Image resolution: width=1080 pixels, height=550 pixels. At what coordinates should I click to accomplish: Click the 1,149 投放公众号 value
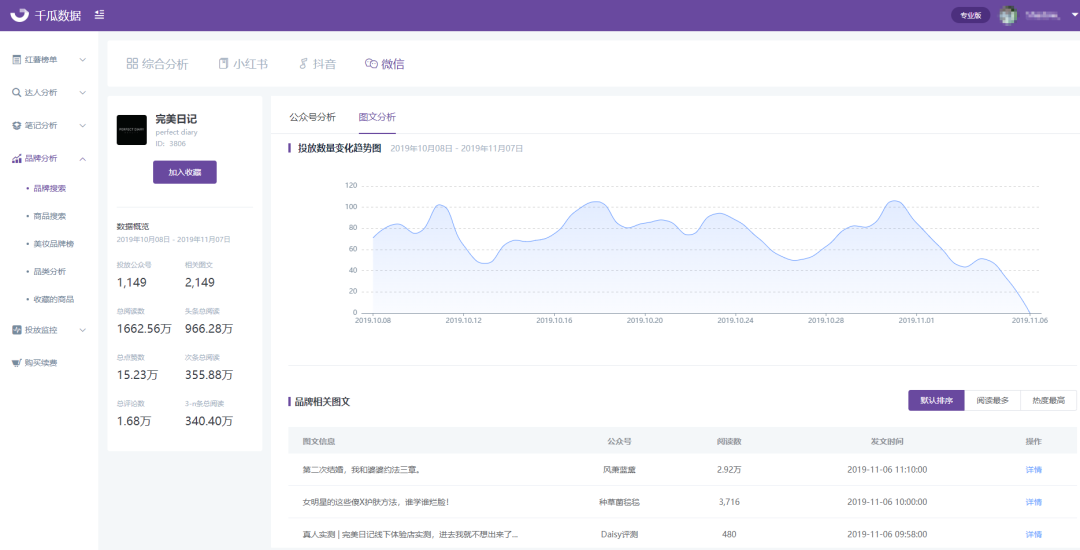point(132,282)
